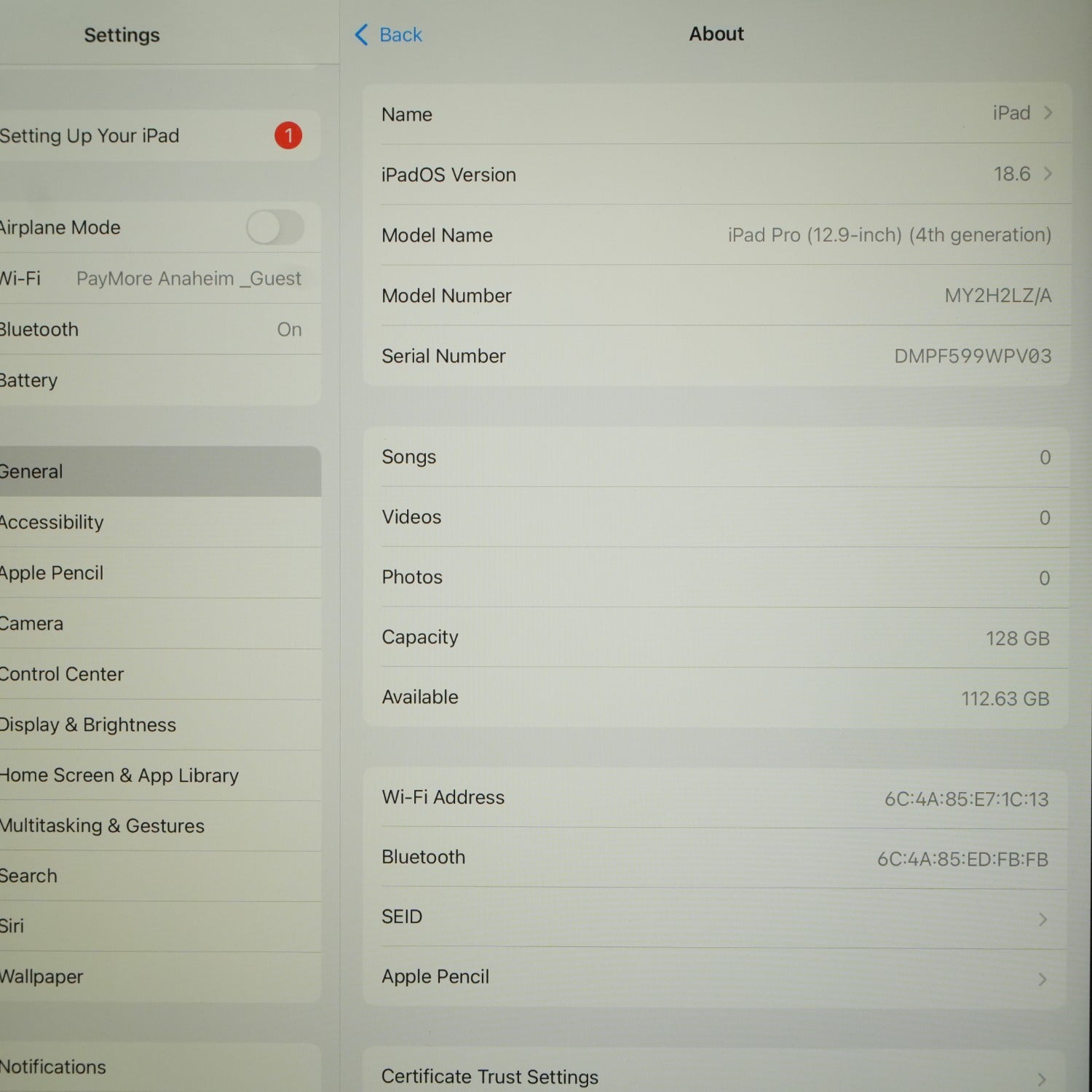Tap the Model Number value MY2H2LZ/A
The image size is (1092, 1092).
tap(998, 296)
